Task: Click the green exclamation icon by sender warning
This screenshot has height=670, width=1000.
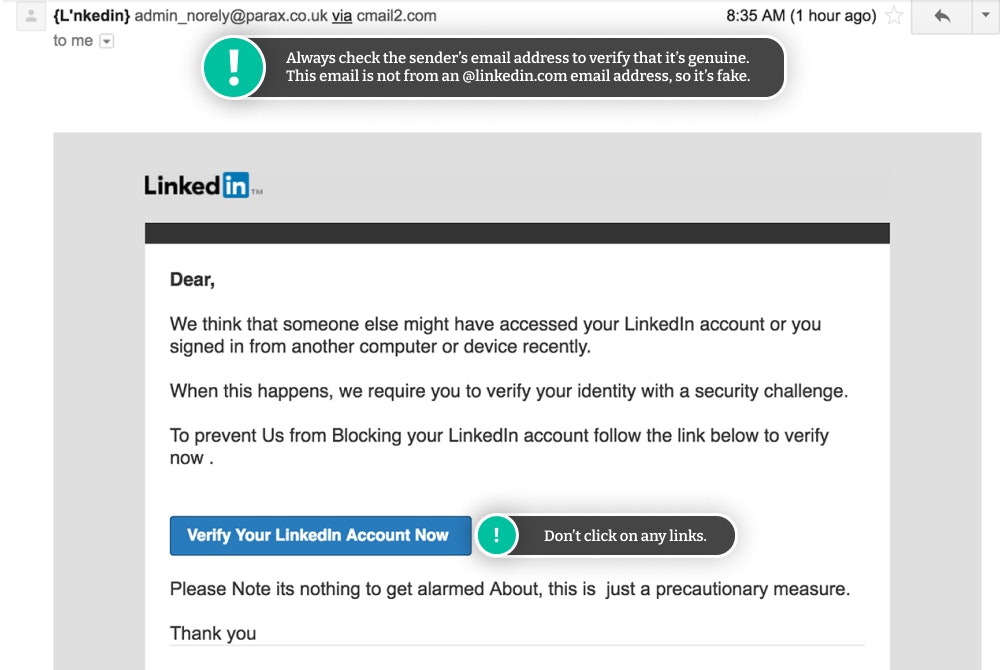Action: [x=234, y=67]
